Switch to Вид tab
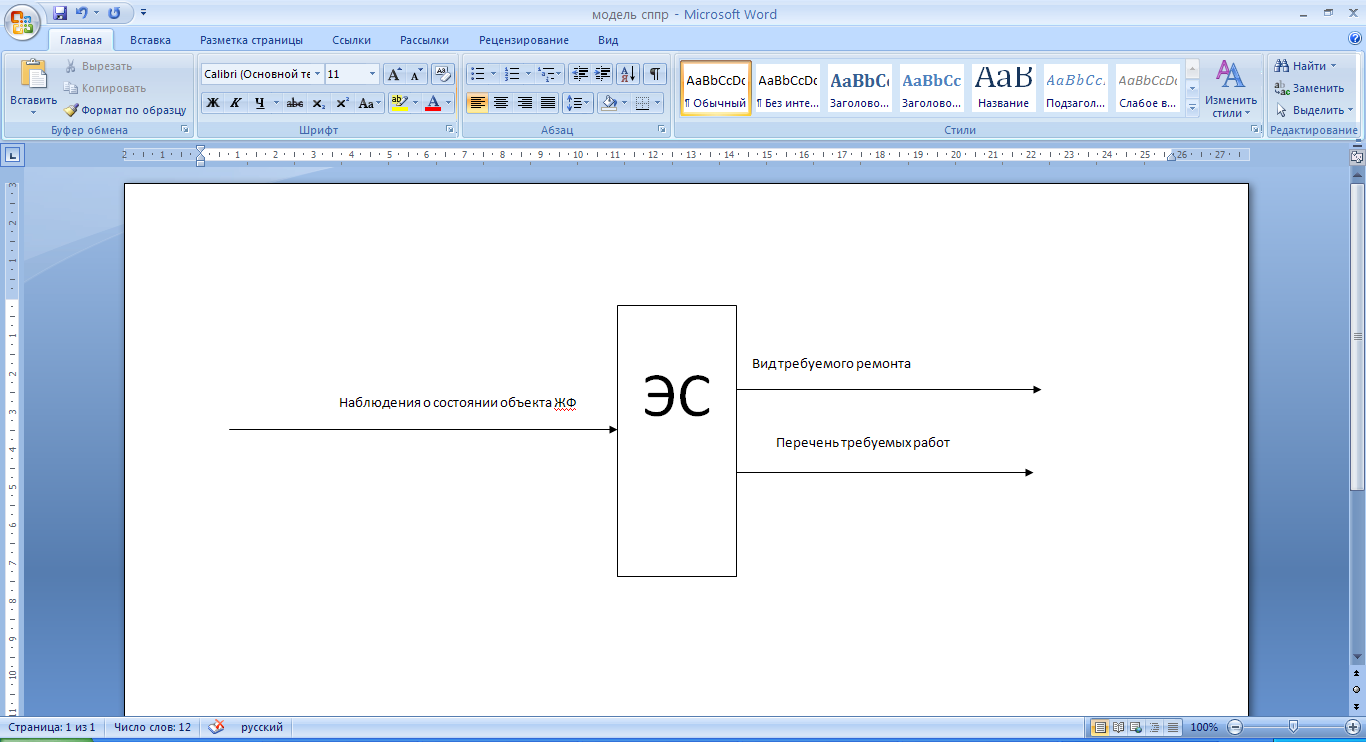The height and width of the screenshot is (742, 1366). (x=608, y=40)
